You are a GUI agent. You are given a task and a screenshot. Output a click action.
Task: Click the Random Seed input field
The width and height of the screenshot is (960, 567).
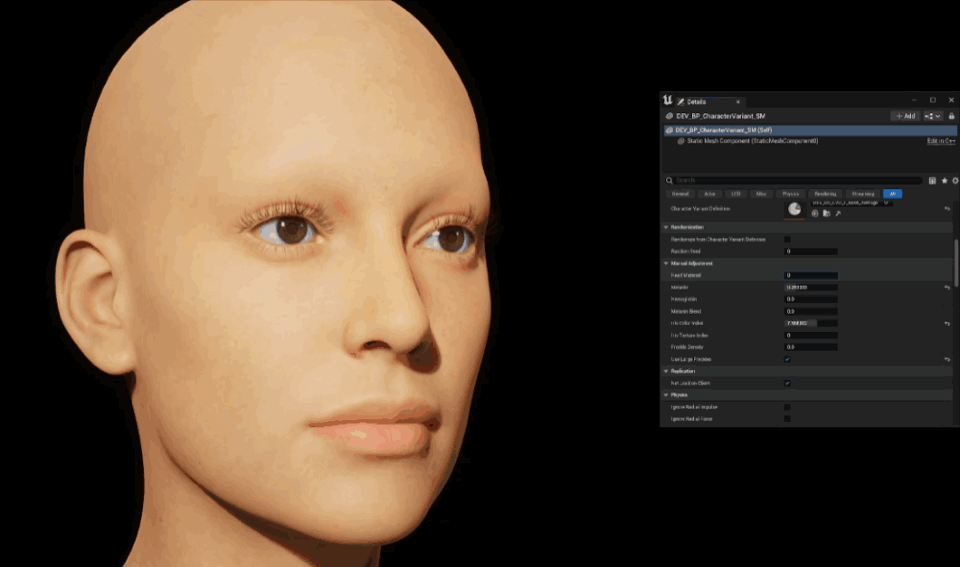tap(811, 252)
